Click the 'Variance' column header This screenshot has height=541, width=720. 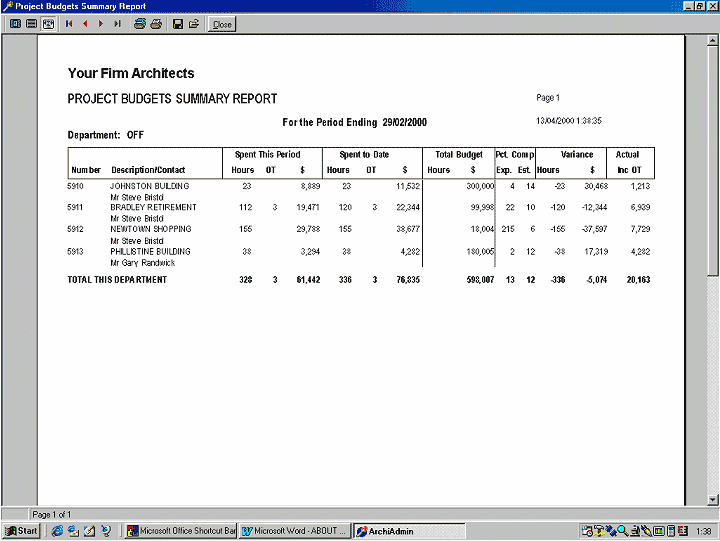[x=577, y=155]
